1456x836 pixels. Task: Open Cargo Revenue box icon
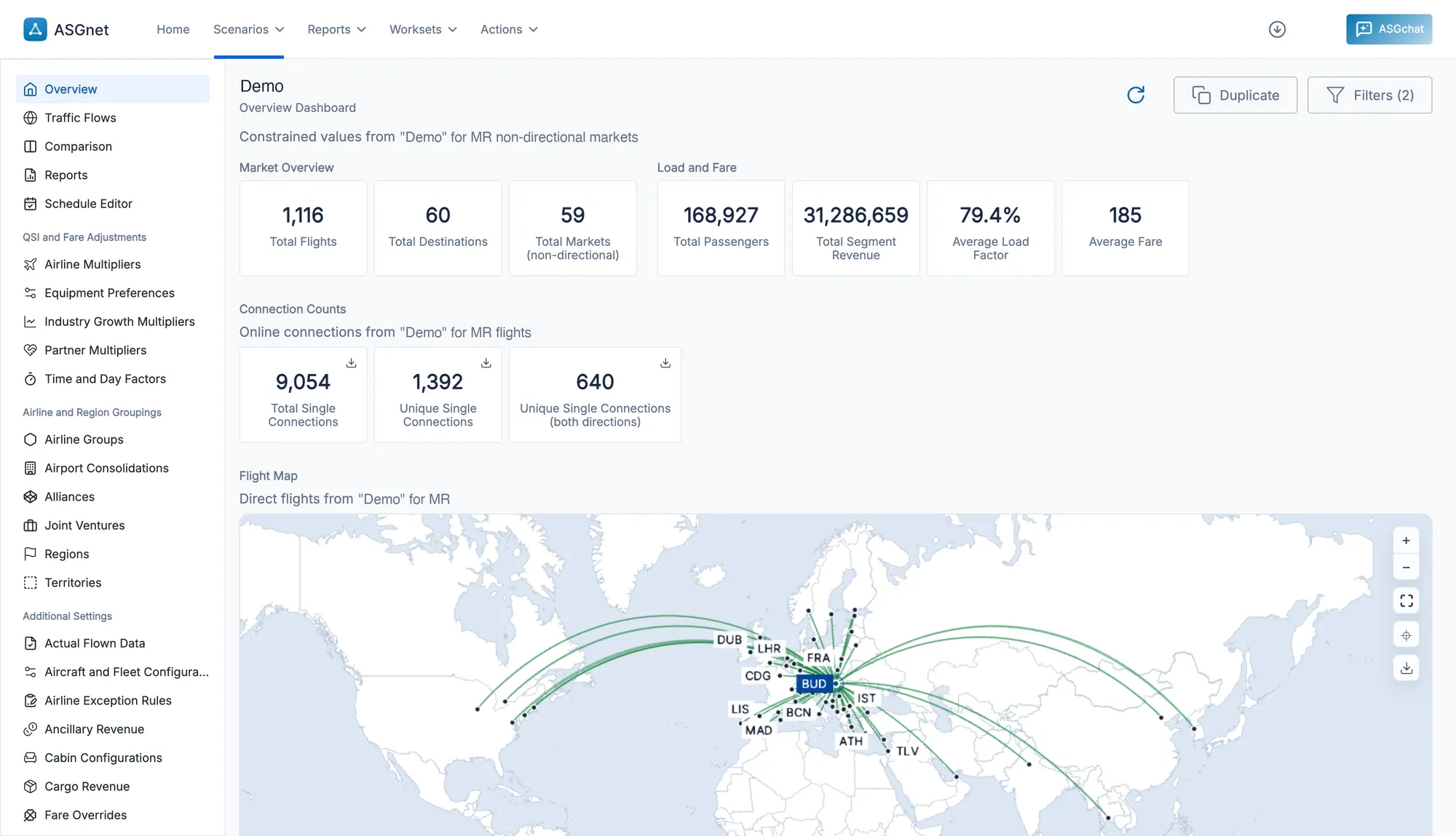(x=30, y=787)
